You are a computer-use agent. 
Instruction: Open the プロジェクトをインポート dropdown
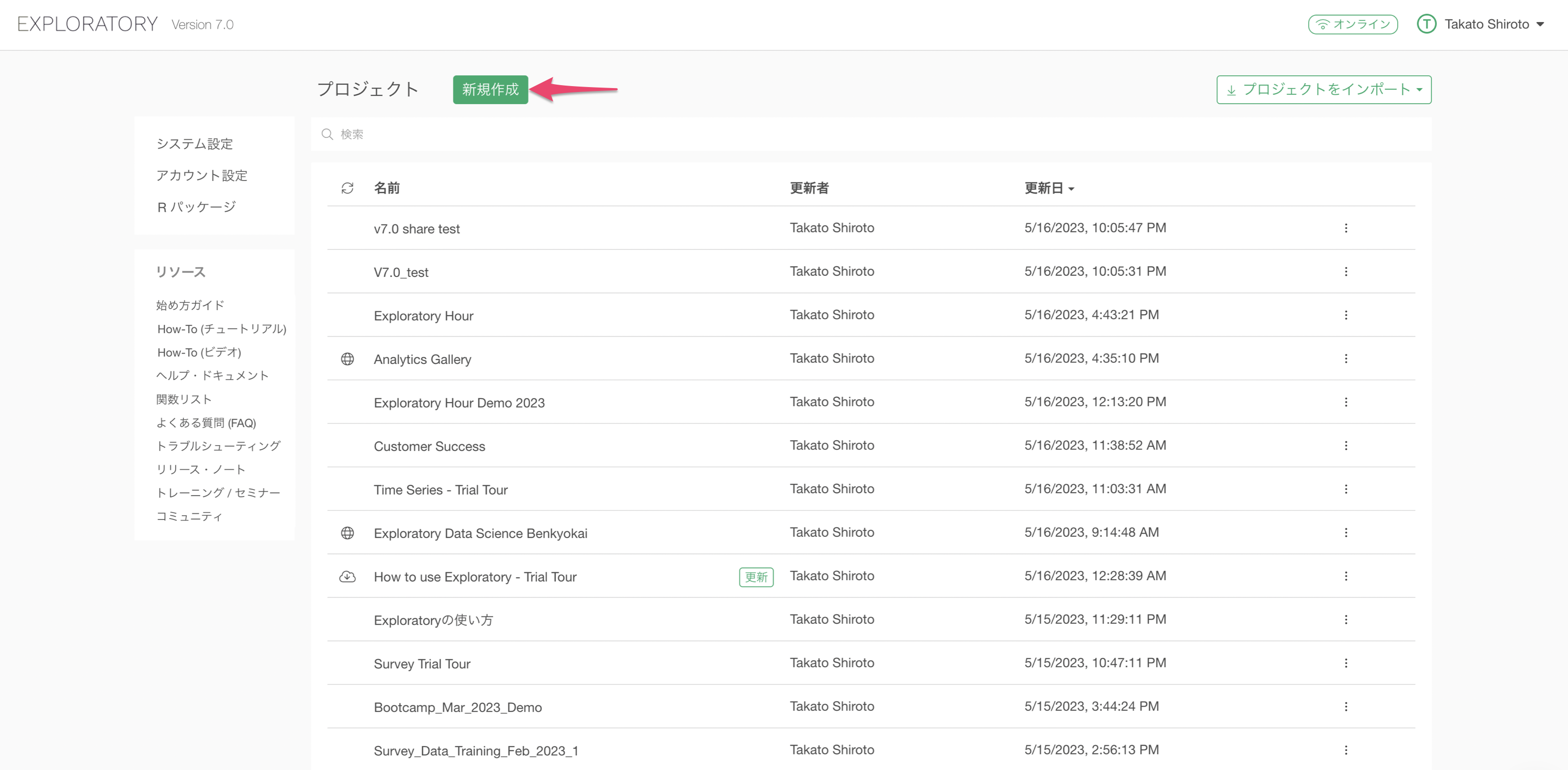tap(1323, 90)
